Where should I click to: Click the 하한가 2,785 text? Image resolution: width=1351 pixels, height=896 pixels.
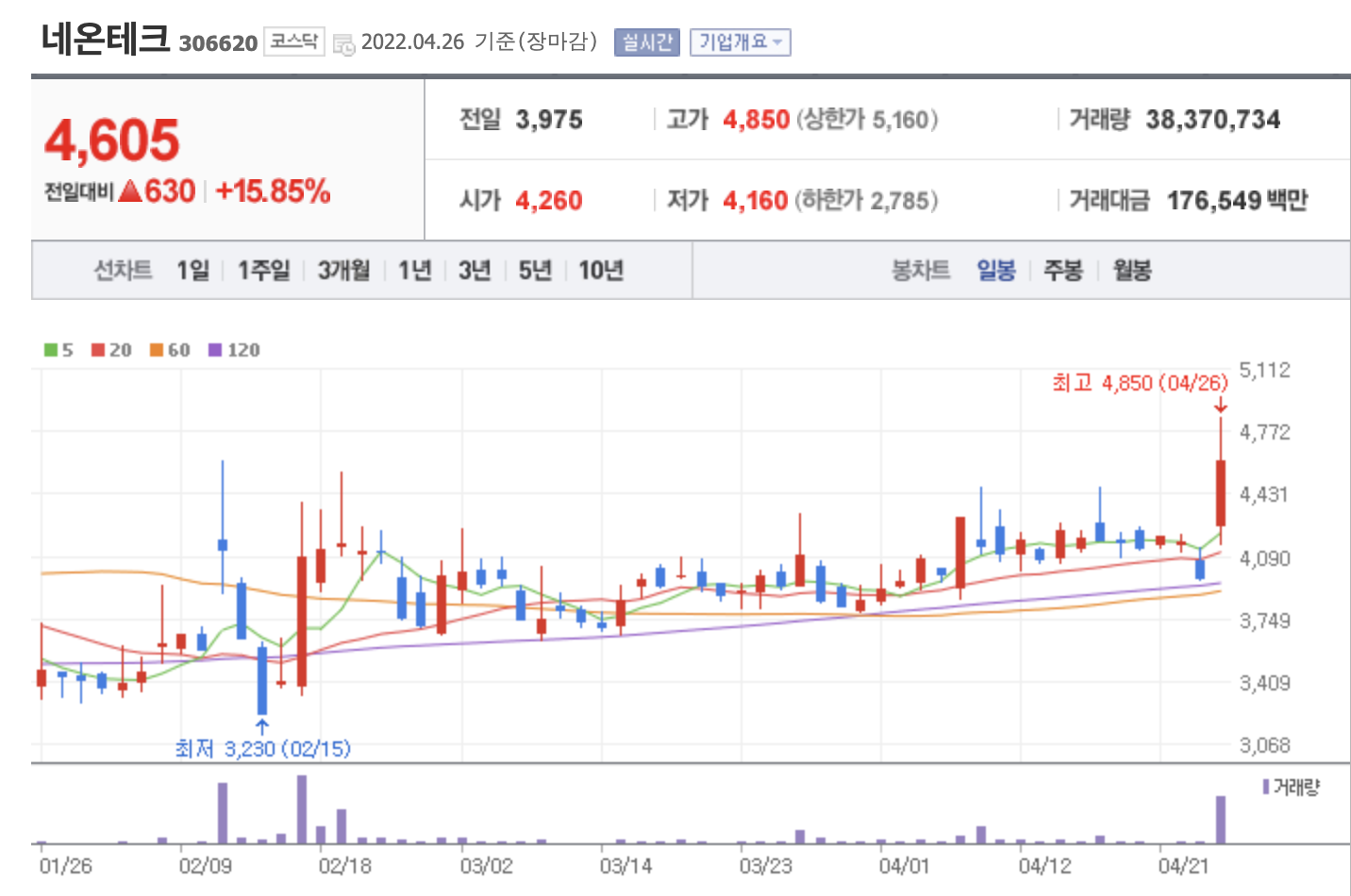[866, 201]
